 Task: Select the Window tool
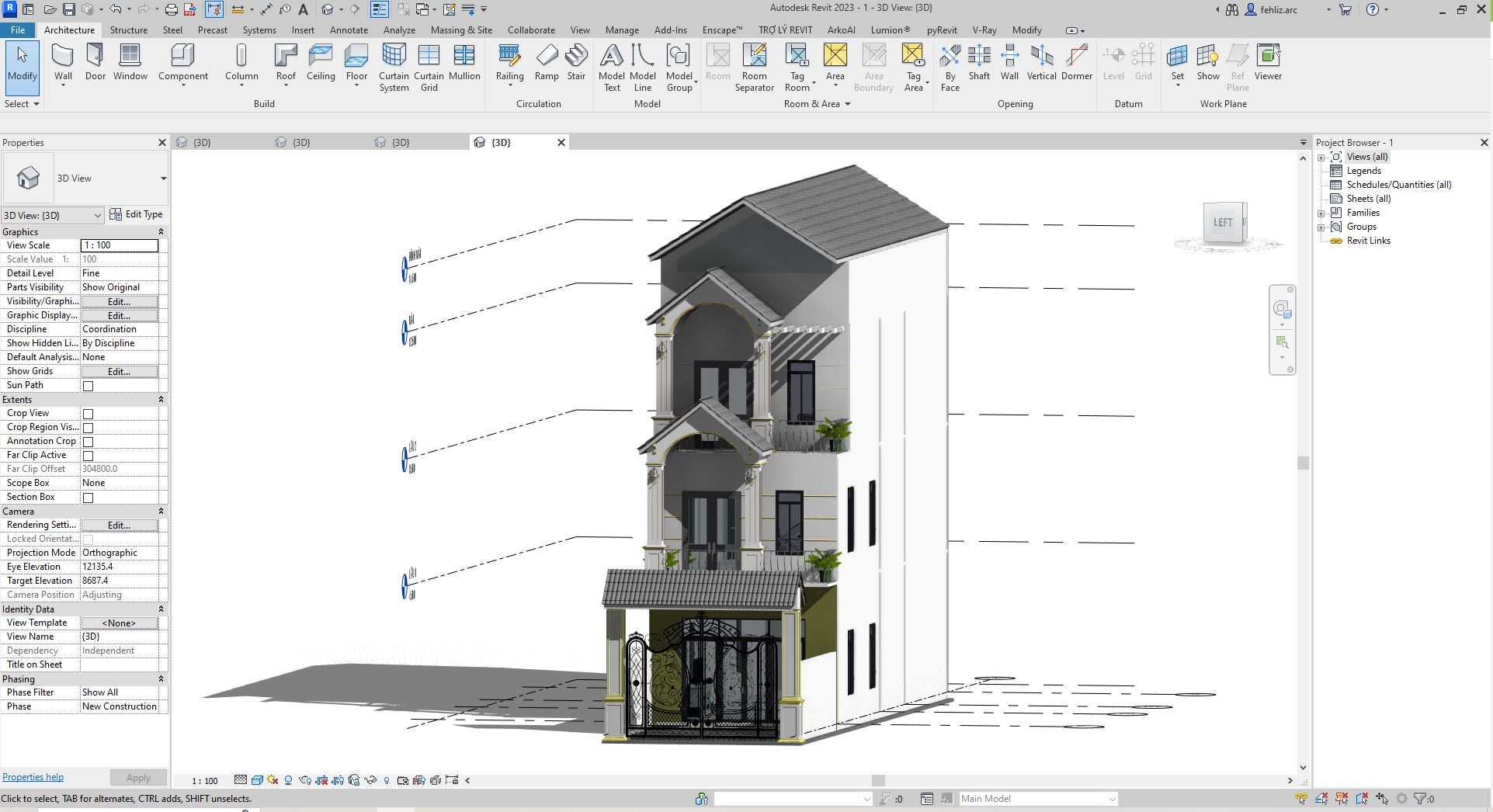[x=130, y=62]
